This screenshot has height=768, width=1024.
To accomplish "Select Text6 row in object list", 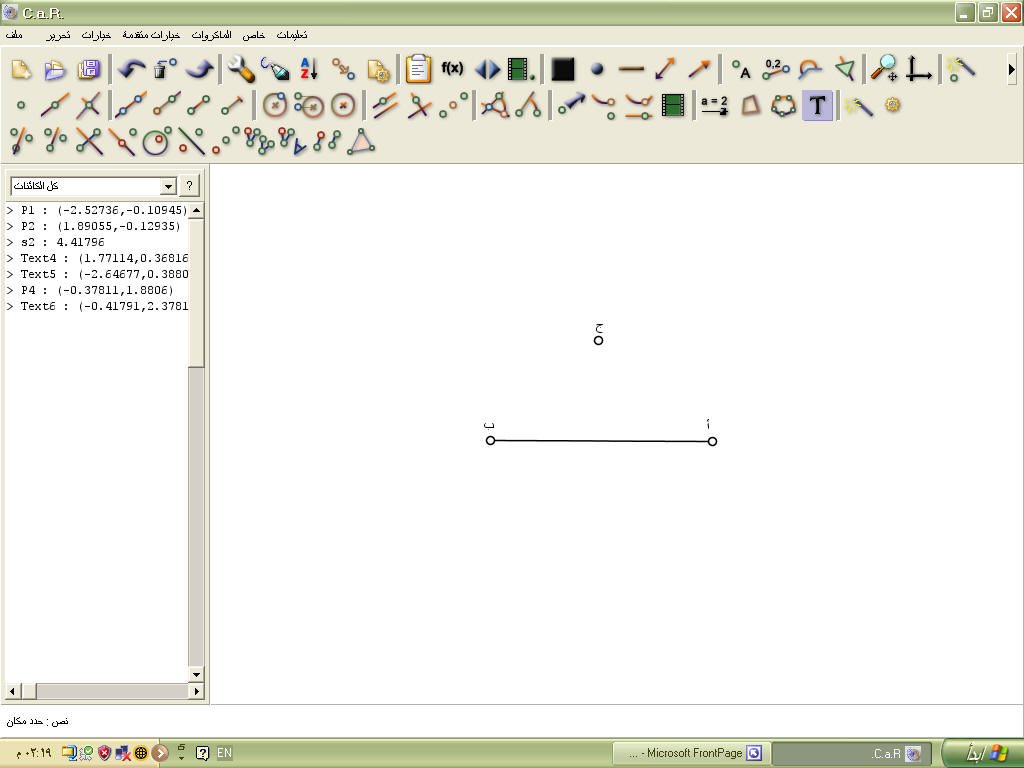I will 97,306.
